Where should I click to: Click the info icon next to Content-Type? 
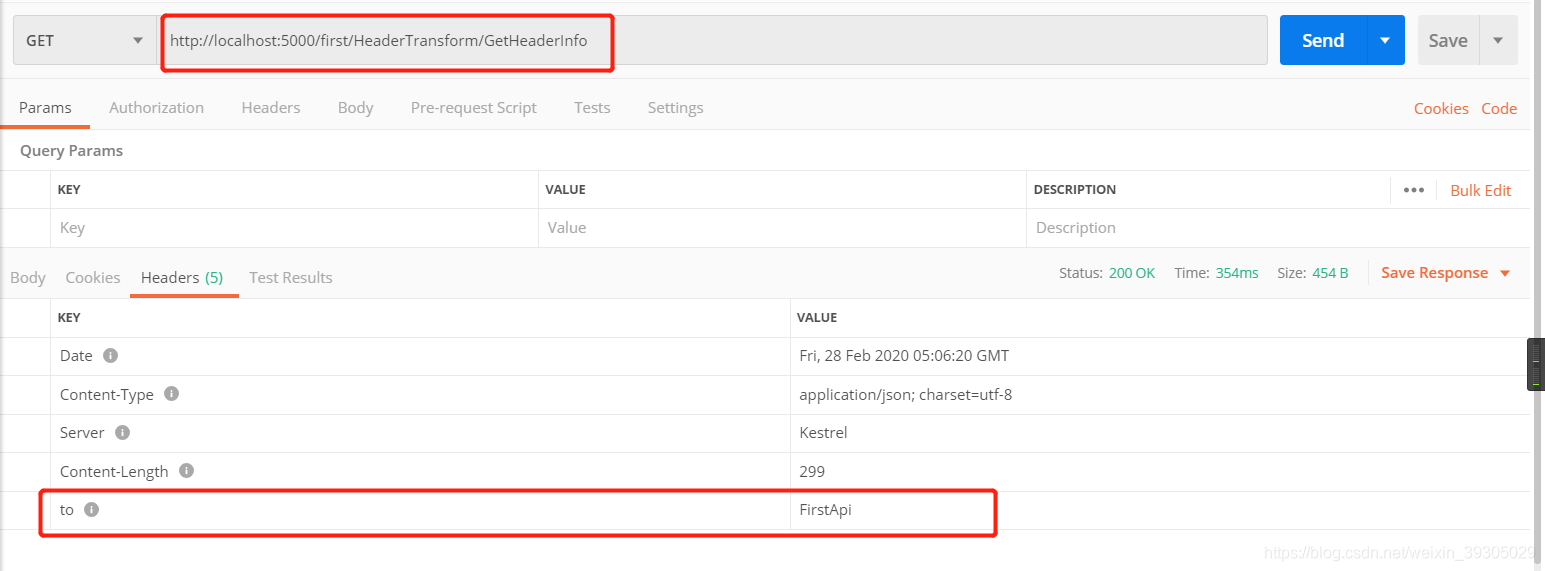172,394
